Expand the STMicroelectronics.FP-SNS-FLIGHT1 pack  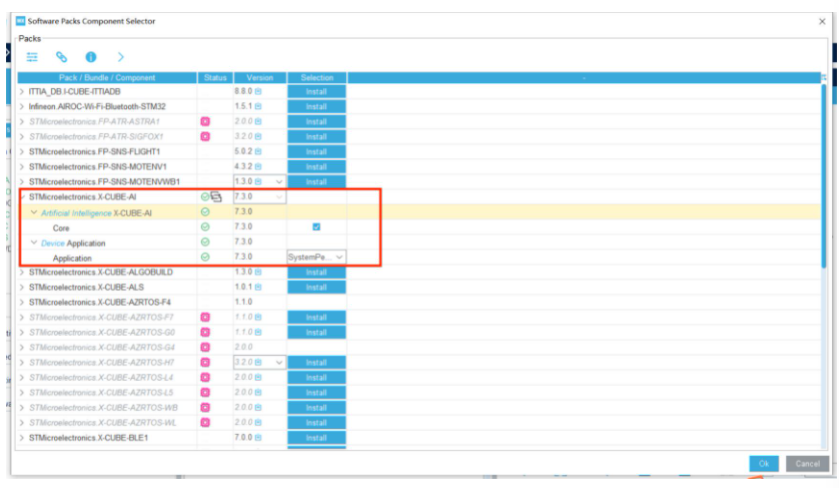tap(22, 151)
